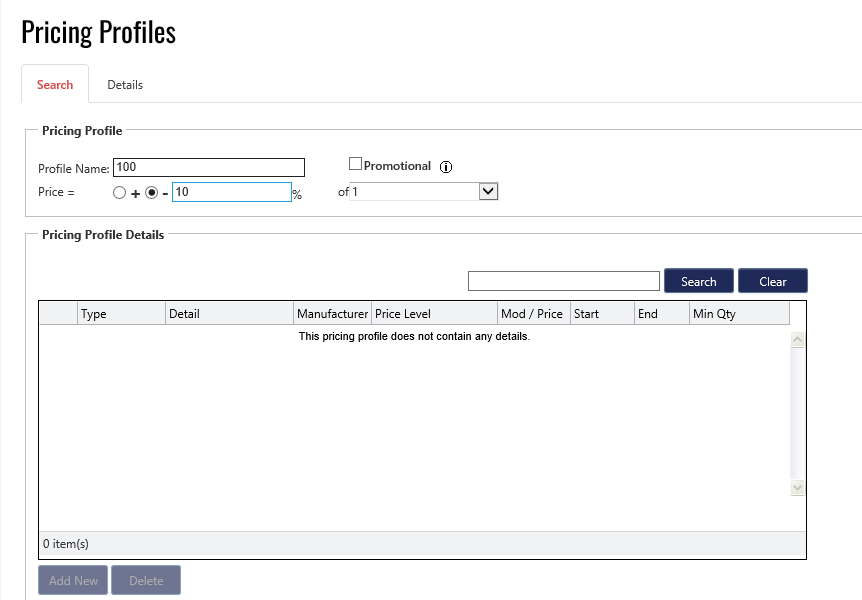Click the Add New button

point(73,581)
